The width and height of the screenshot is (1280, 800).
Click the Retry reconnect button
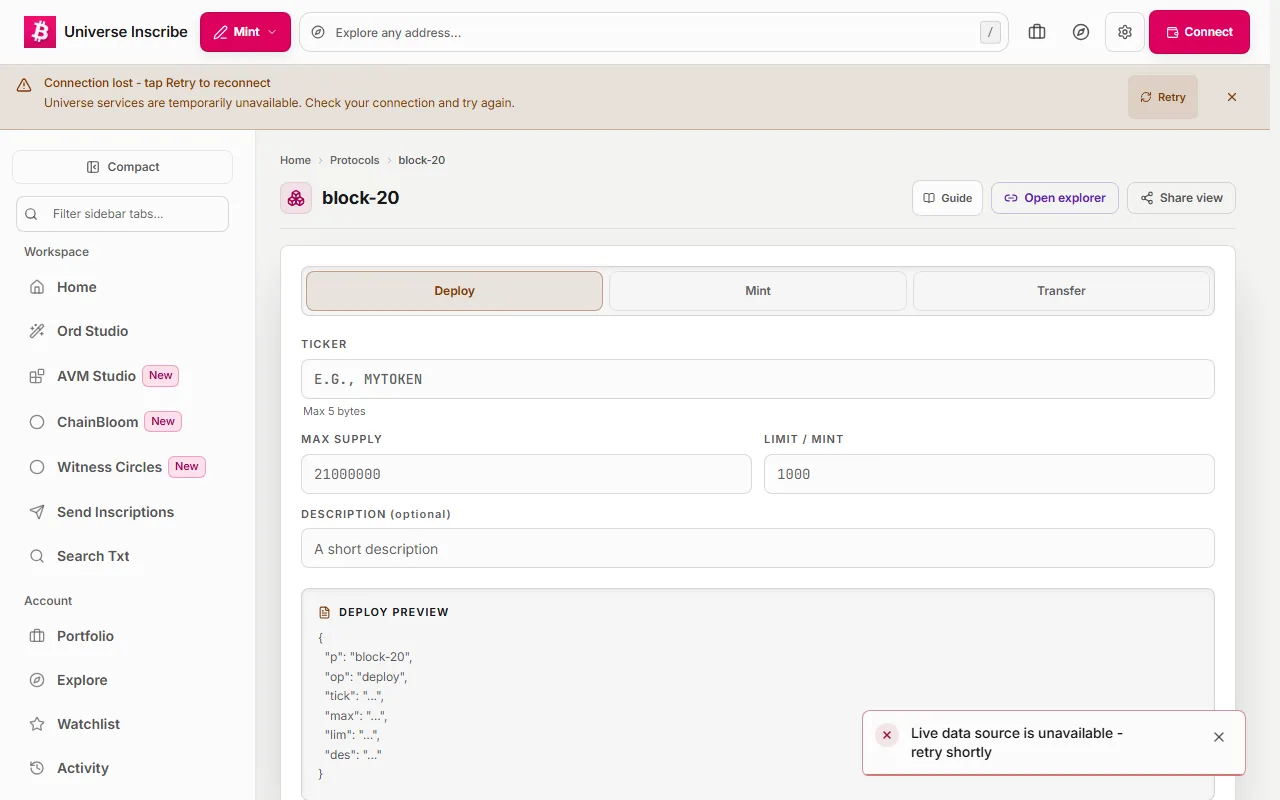pyautogui.click(x=1162, y=97)
